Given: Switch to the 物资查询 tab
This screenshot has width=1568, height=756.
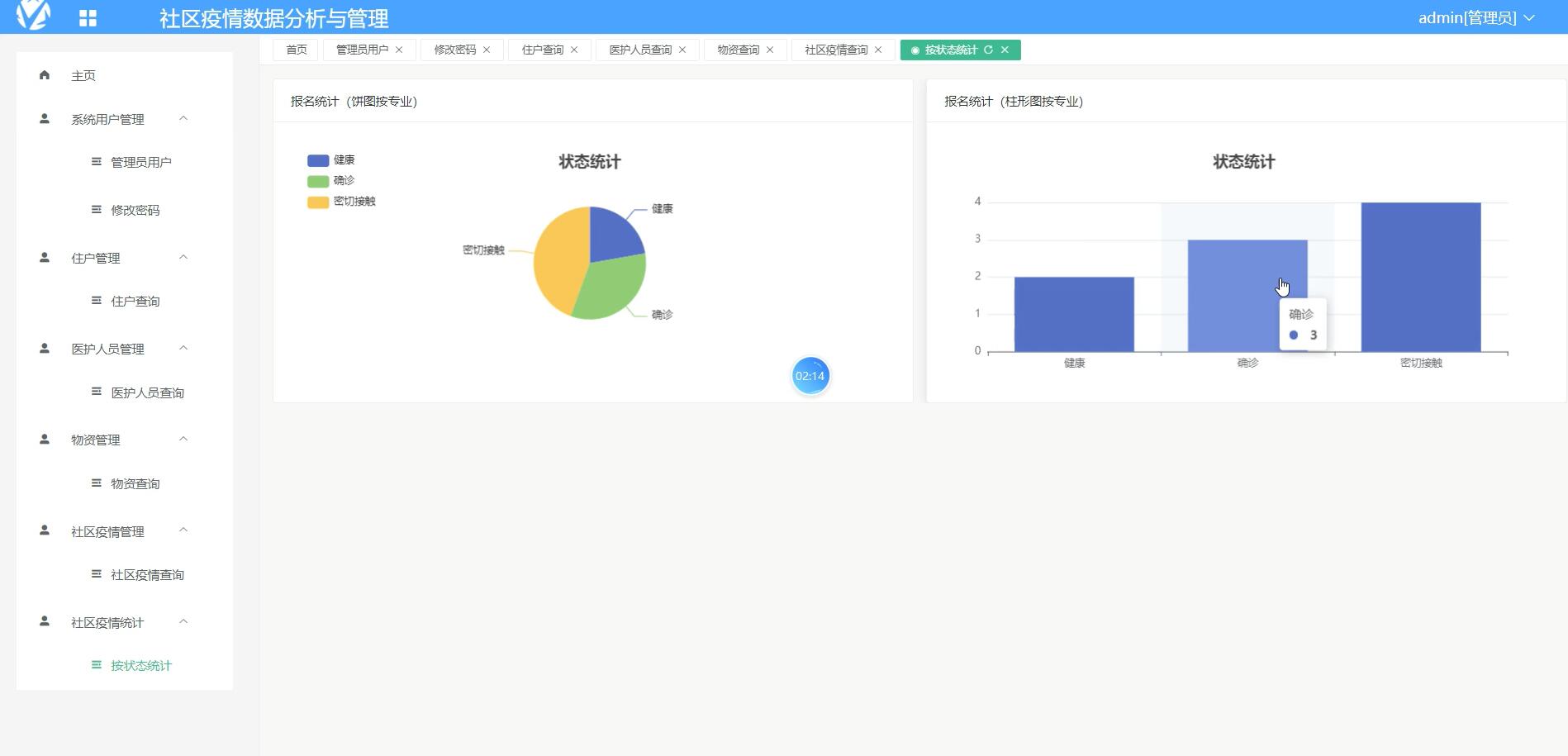Looking at the screenshot, I should [x=737, y=50].
